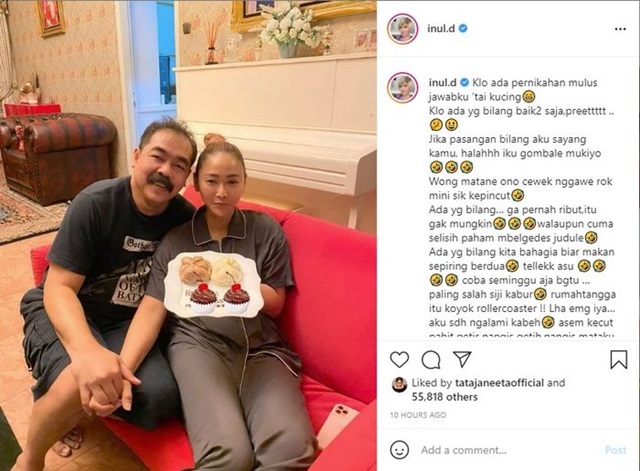Image resolution: width=640 pixels, height=471 pixels.
Task: Share the post via paper plane icon
Action: (462, 359)
